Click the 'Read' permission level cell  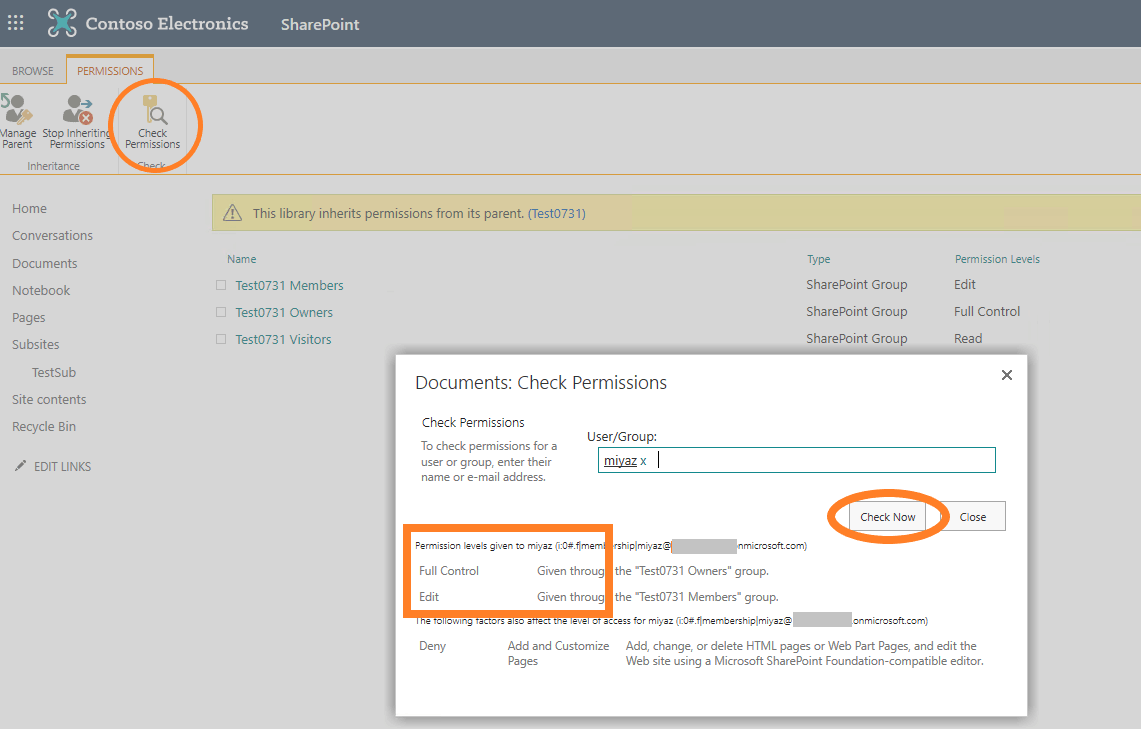click(x=968, y=338)
